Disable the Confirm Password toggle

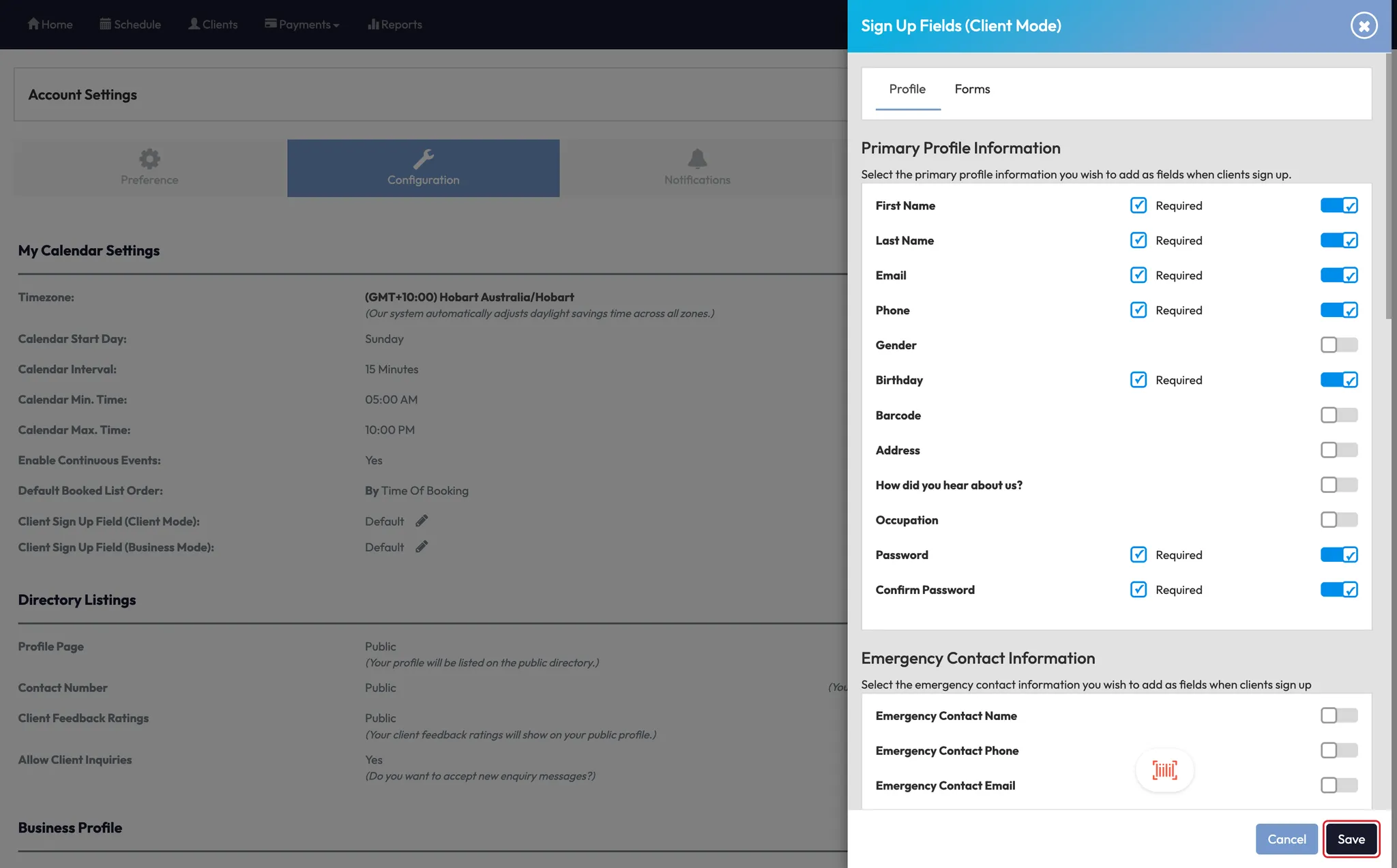click(1338, 590)
